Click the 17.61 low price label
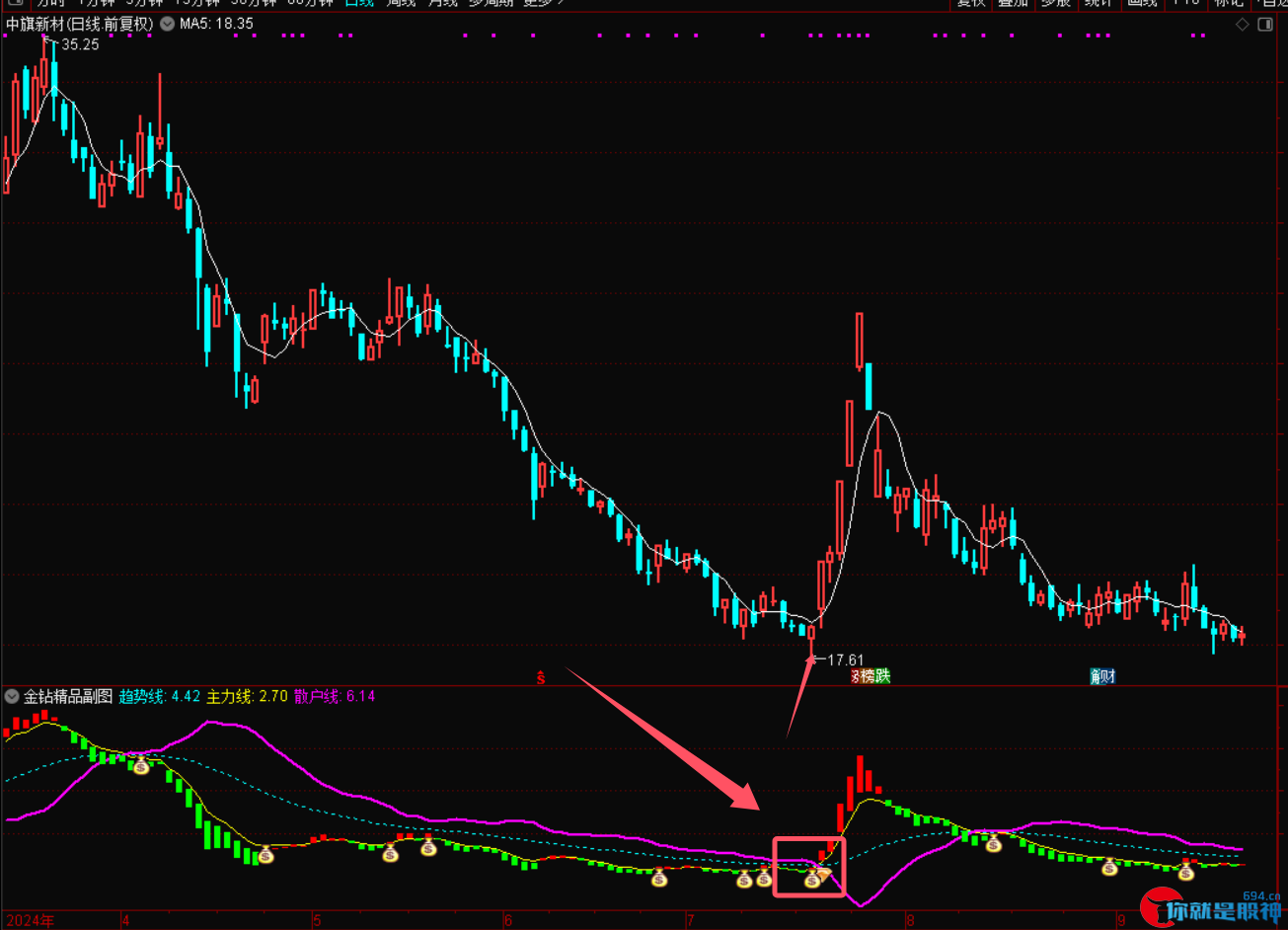Viewport: 1288px width, 930px height. point(845,659)
